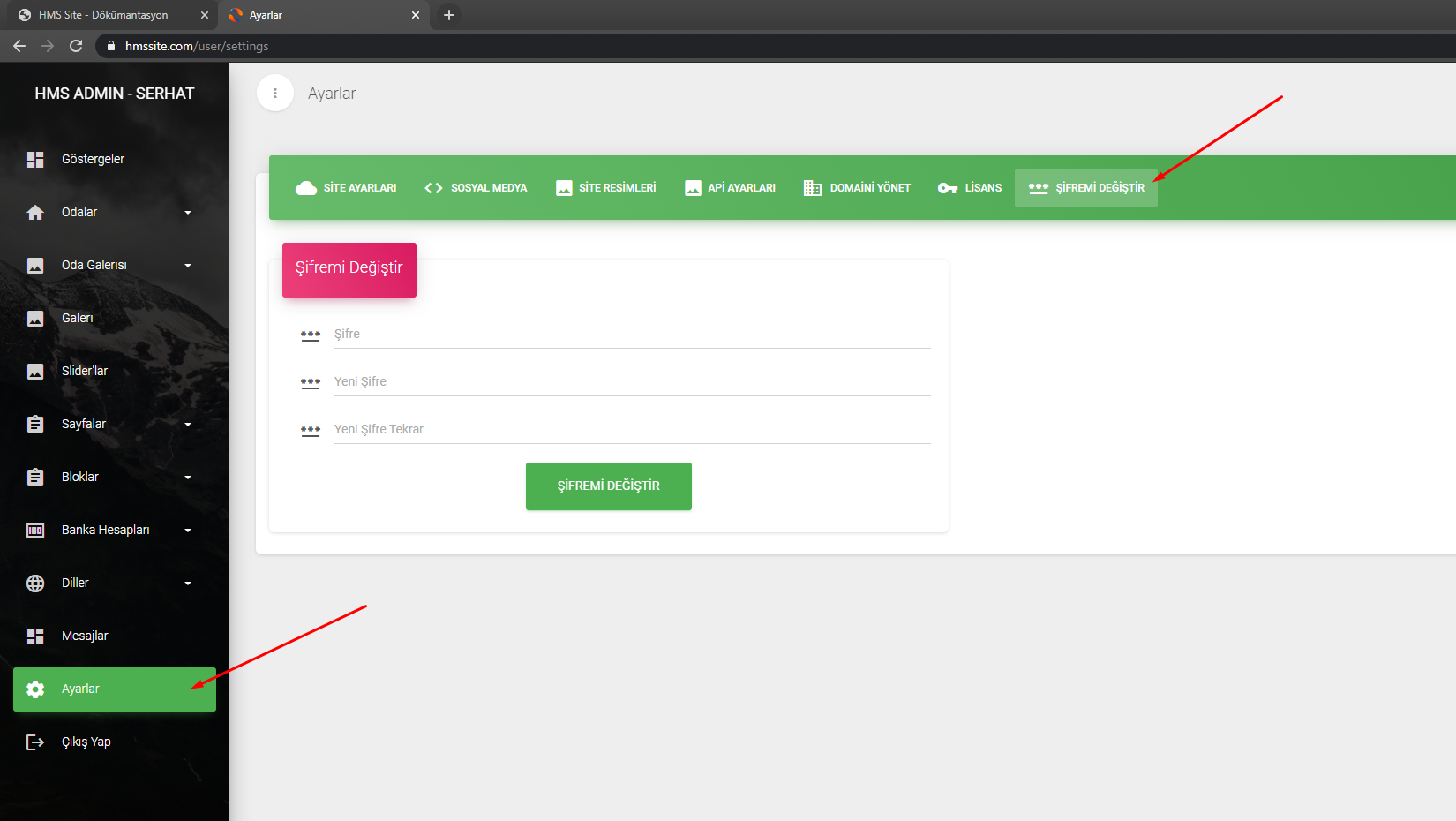Click the Çıkış Yap logout icon
This screenshot has width=1456, height=821.
[35, 742]
